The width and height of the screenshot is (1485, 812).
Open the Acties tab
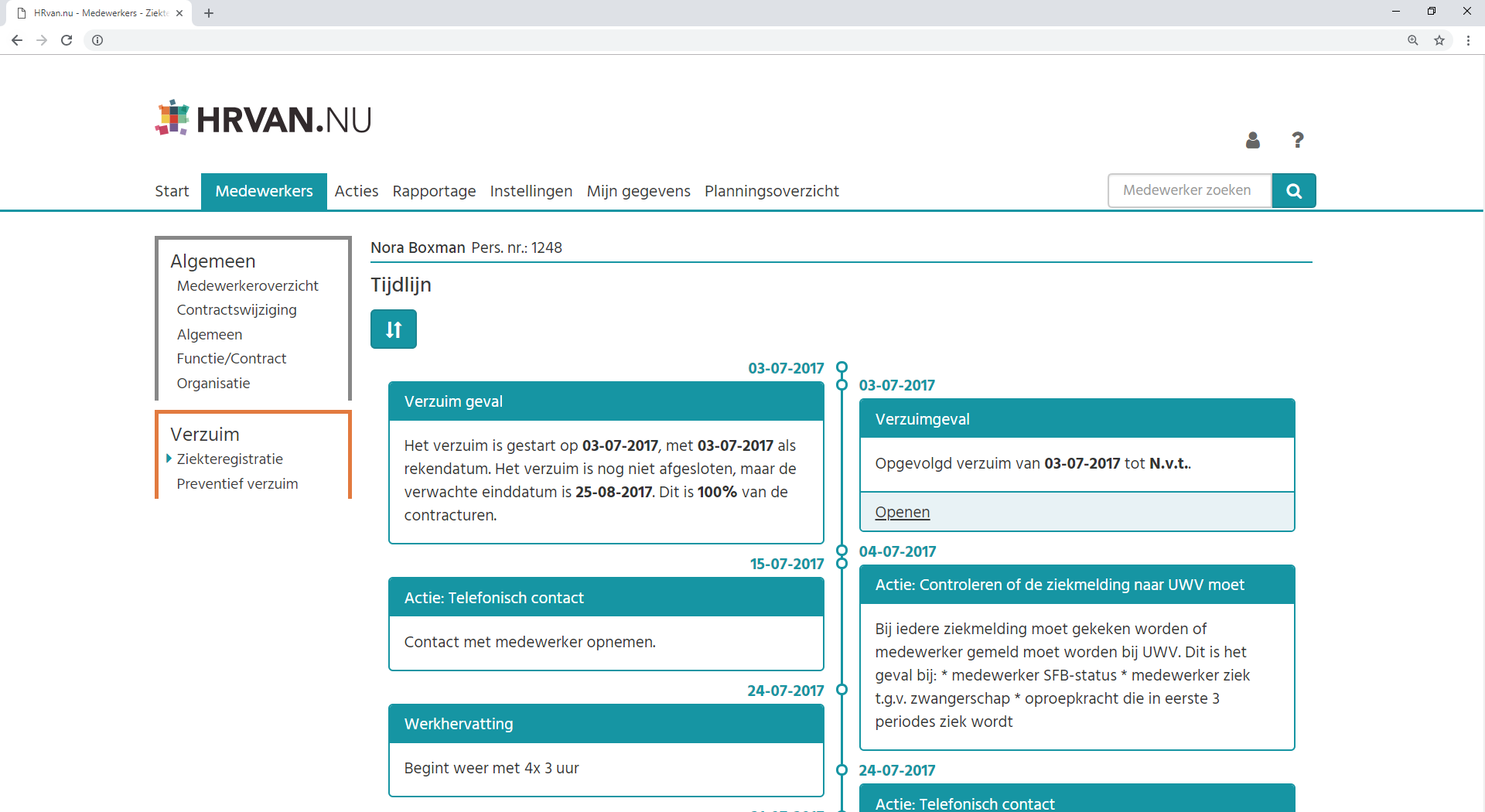(x=357, y=191)
